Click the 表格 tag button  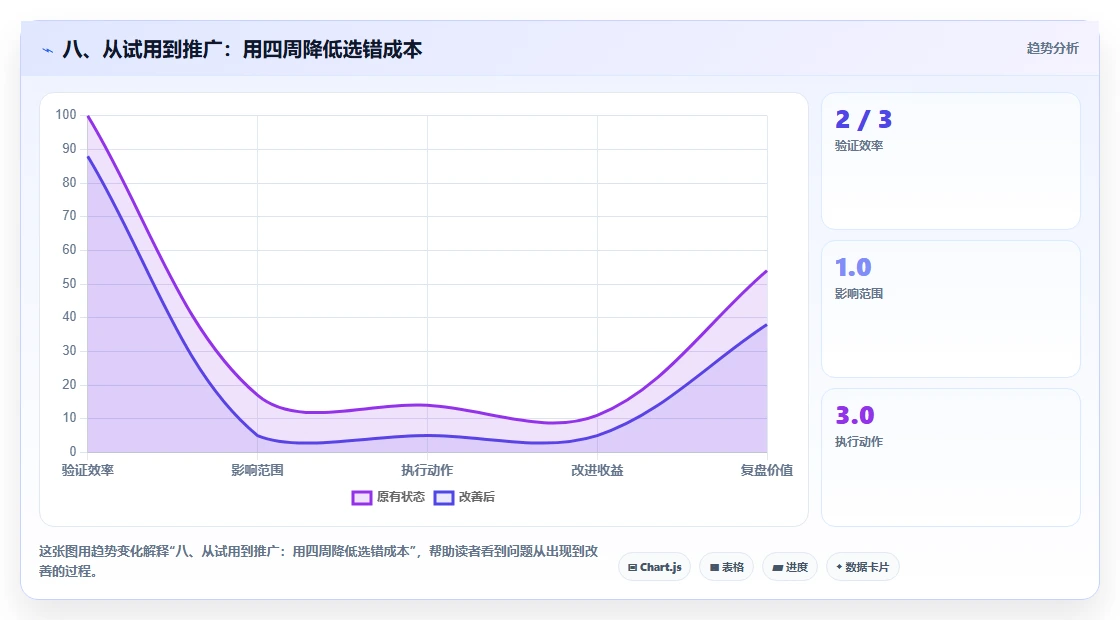(726, 567)
